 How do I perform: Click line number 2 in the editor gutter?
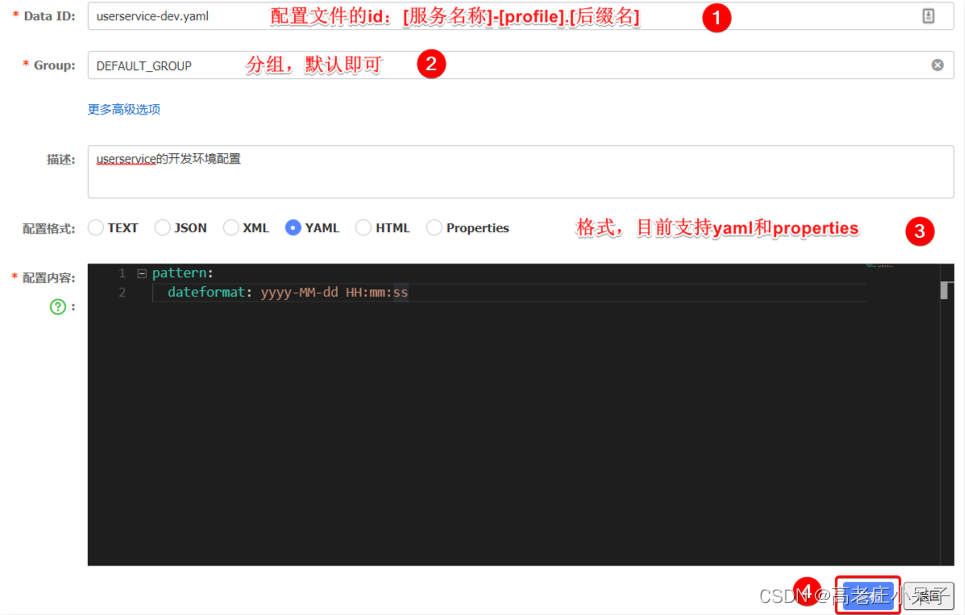point(121,292)
